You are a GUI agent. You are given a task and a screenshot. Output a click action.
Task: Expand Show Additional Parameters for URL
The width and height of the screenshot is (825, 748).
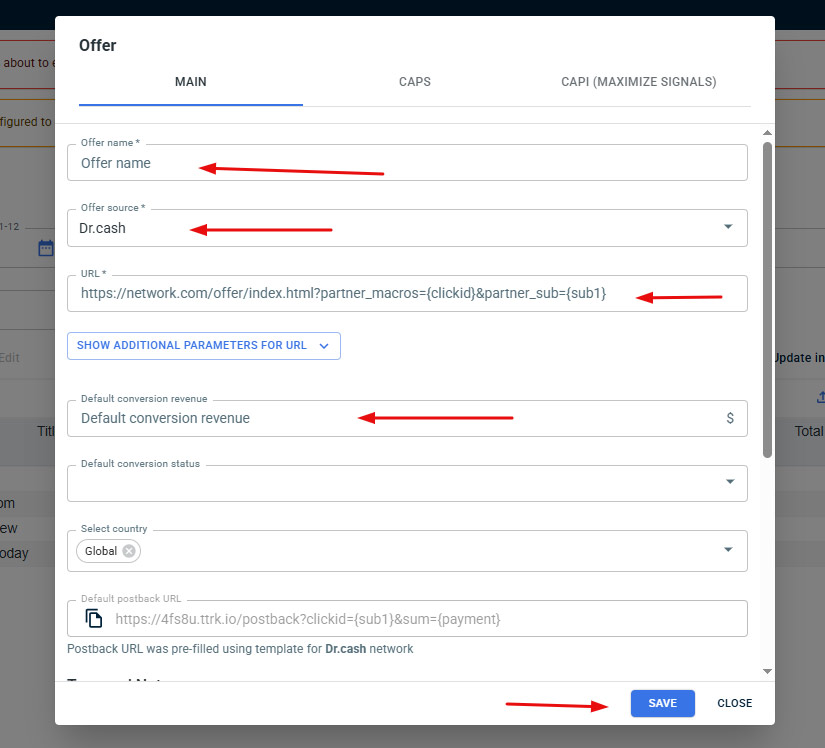[x=204, y=346]
